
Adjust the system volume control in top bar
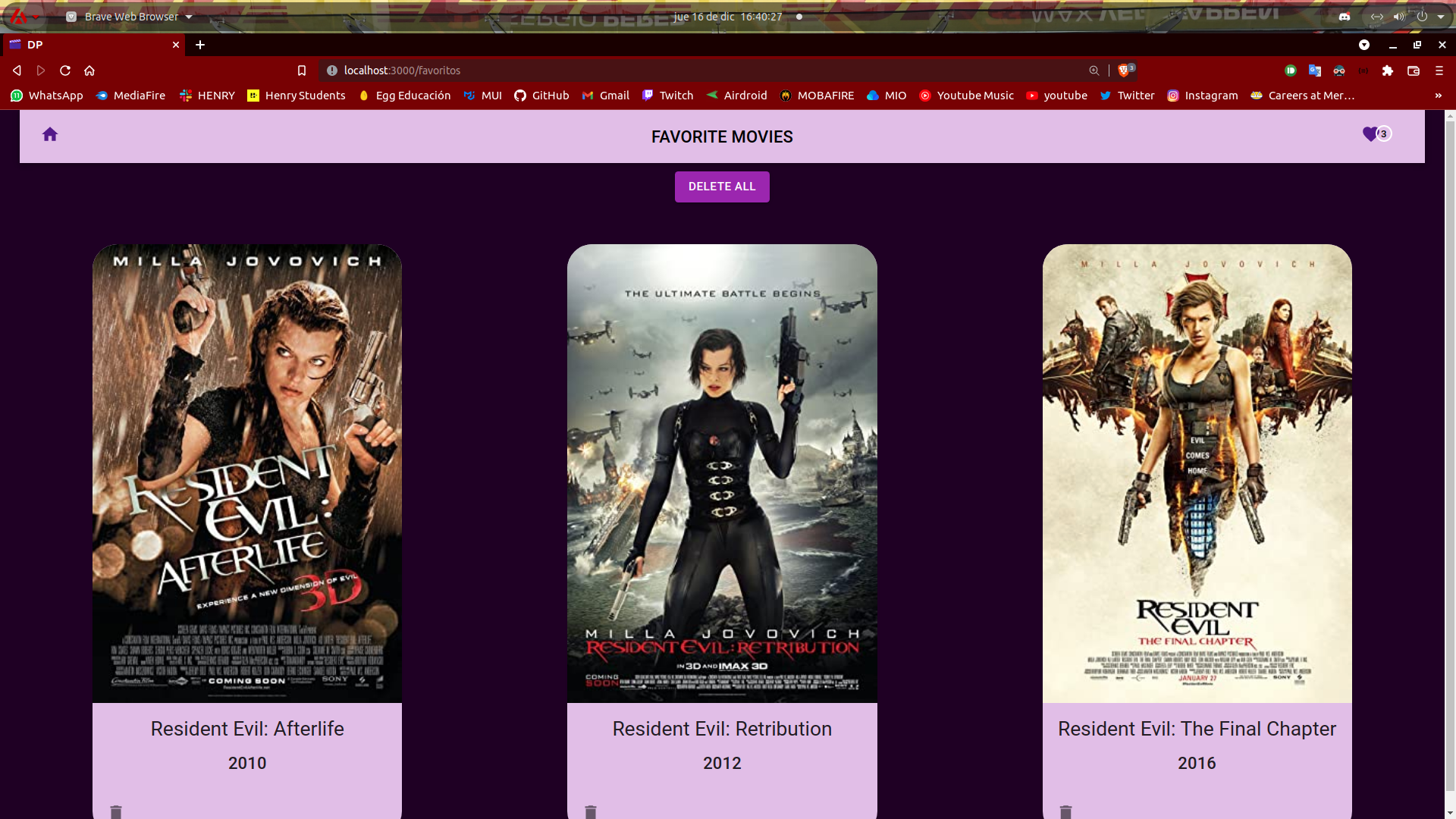[x=1398, y=16]
